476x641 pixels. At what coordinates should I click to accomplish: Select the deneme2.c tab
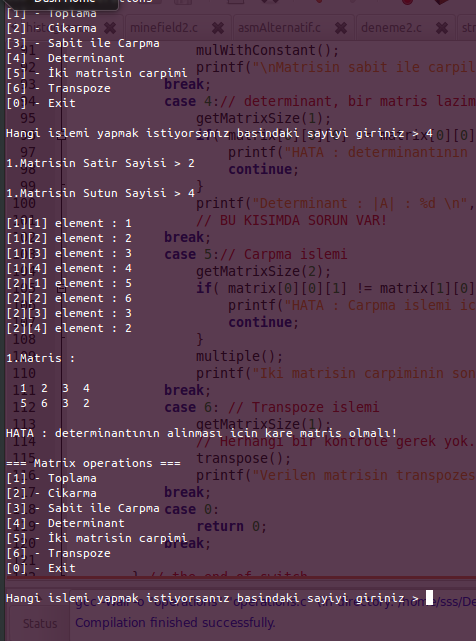[391, 28]
